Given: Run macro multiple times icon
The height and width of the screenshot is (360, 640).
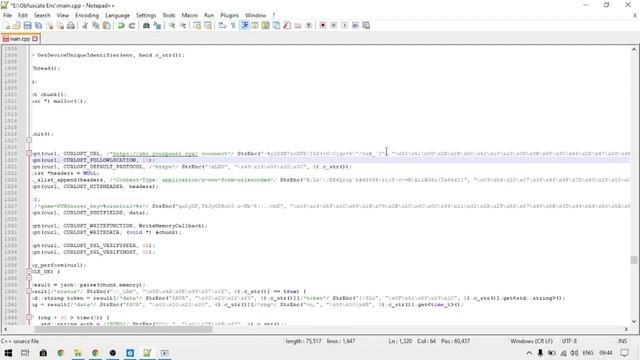Looking at the screenshot, I should click(x=356, y=25).
